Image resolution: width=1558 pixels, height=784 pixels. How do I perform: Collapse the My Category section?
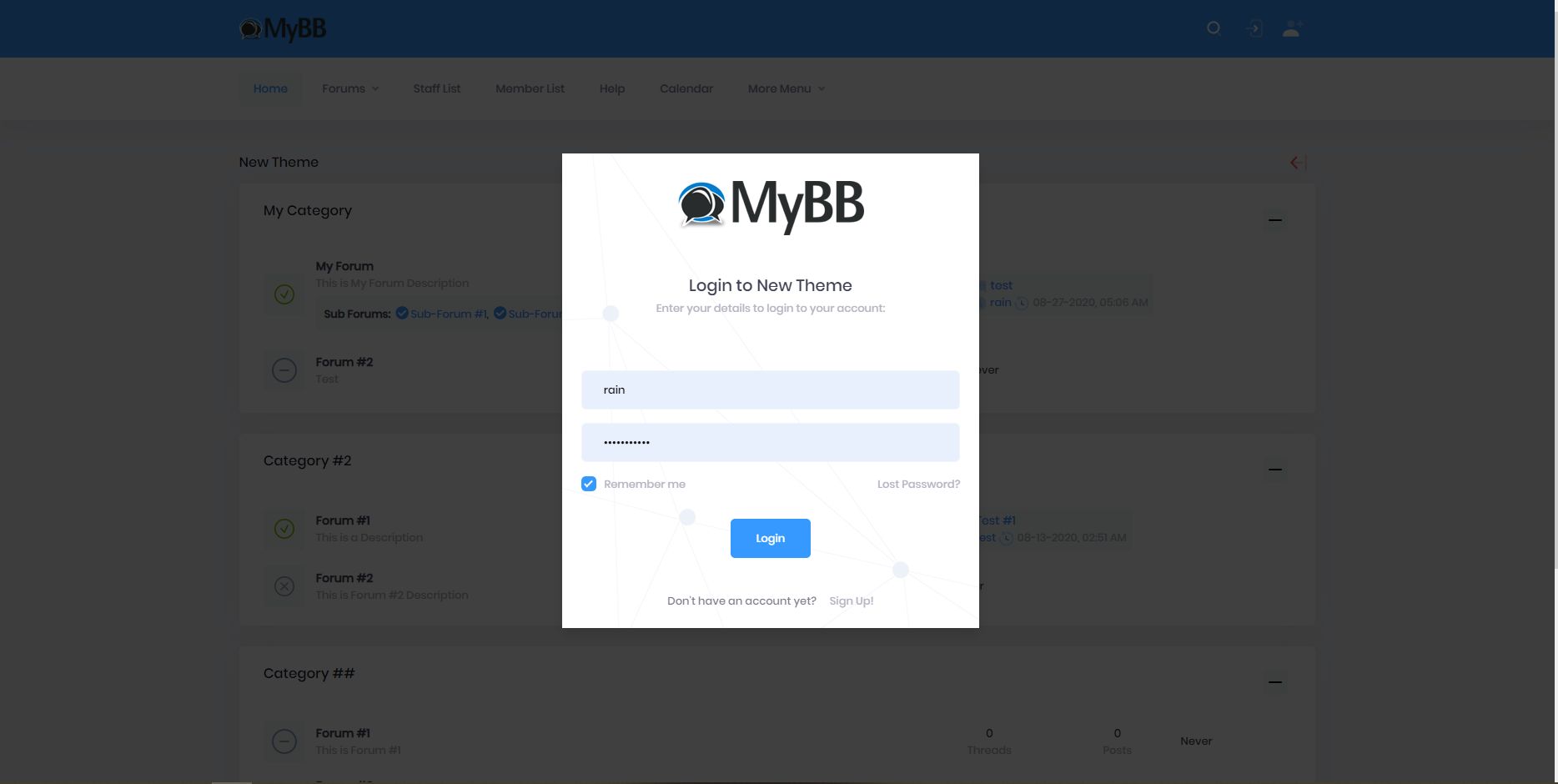point(1275,220)
